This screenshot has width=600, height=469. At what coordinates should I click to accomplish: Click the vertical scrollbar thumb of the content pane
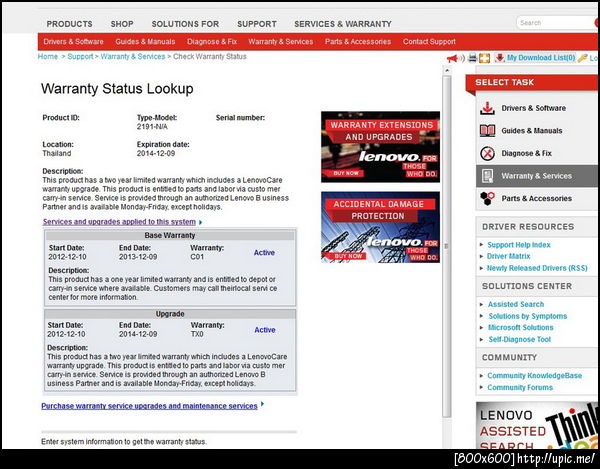click(x=446, y=246)
